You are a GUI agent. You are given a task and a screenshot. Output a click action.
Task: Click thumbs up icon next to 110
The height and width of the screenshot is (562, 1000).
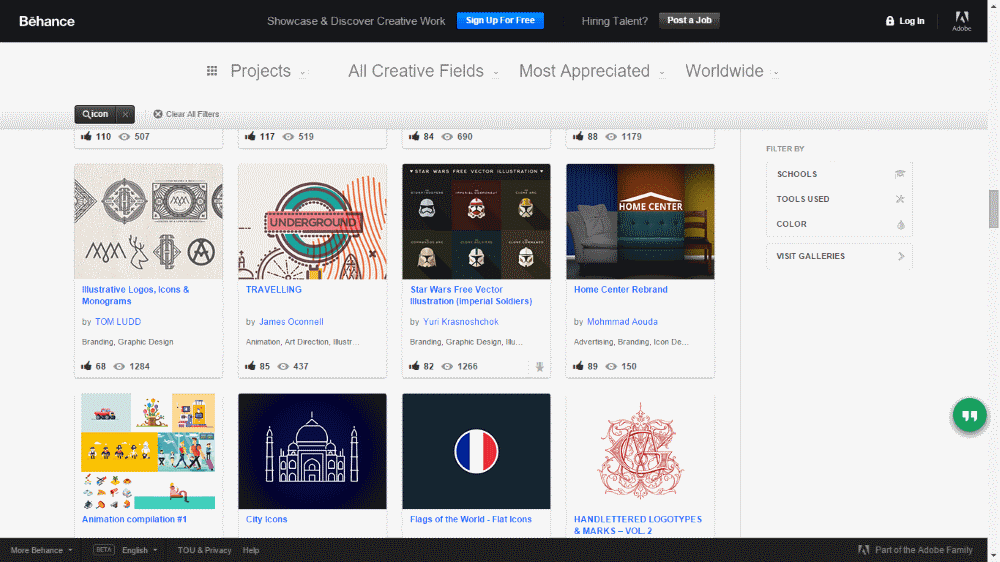coord(86,137)
